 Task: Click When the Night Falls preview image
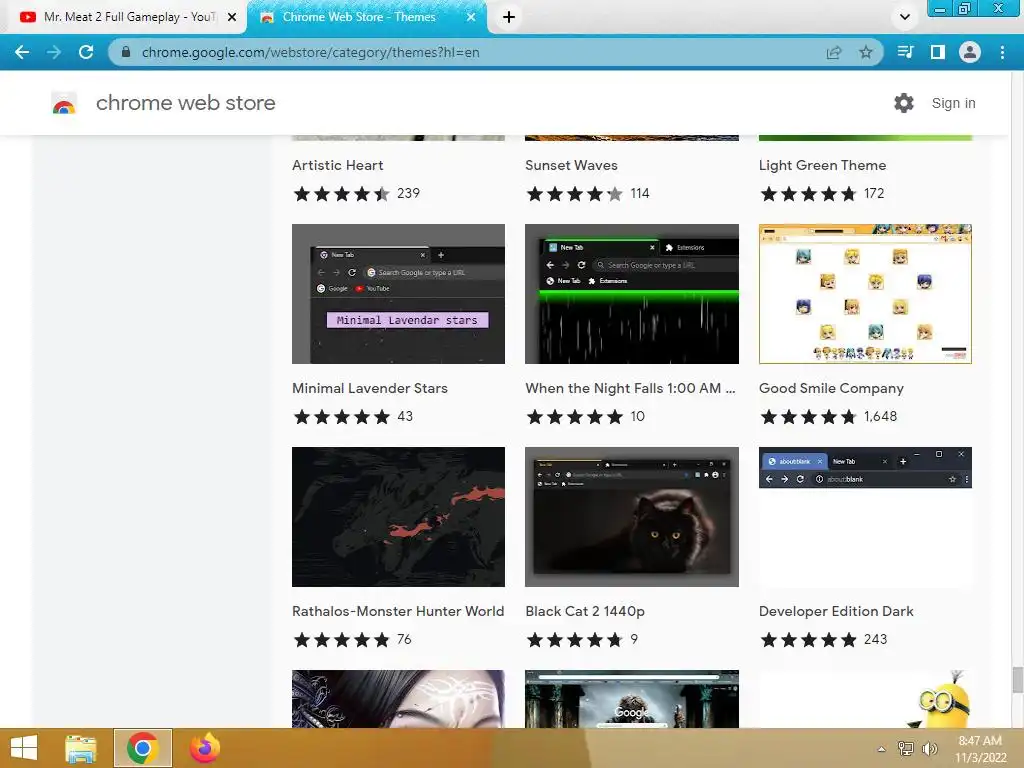pyautogui.click(x=632, y=294)
